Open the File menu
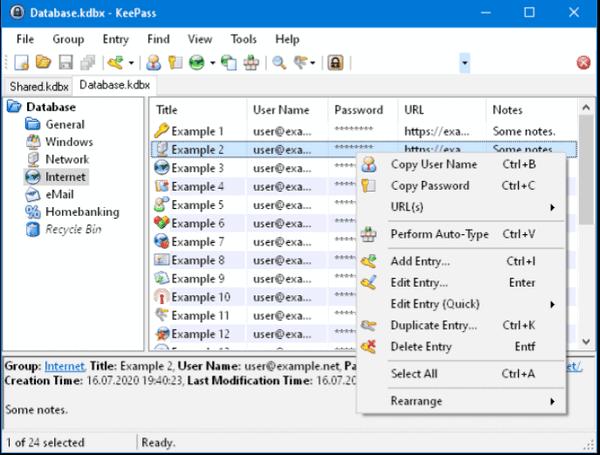 point(25,39)
